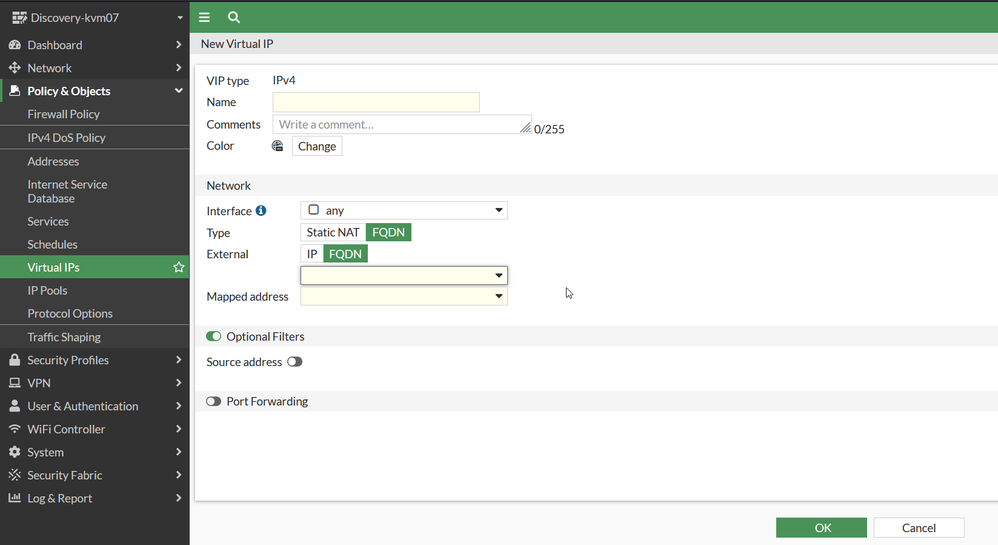Expand the Security Fabric chevron

coord(178,474)
